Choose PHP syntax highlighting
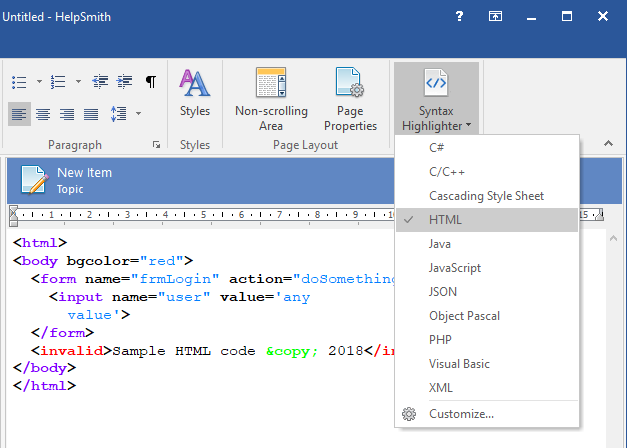This screenshot has width=627, height=448. pyautogui.click(x=487, y=340)
